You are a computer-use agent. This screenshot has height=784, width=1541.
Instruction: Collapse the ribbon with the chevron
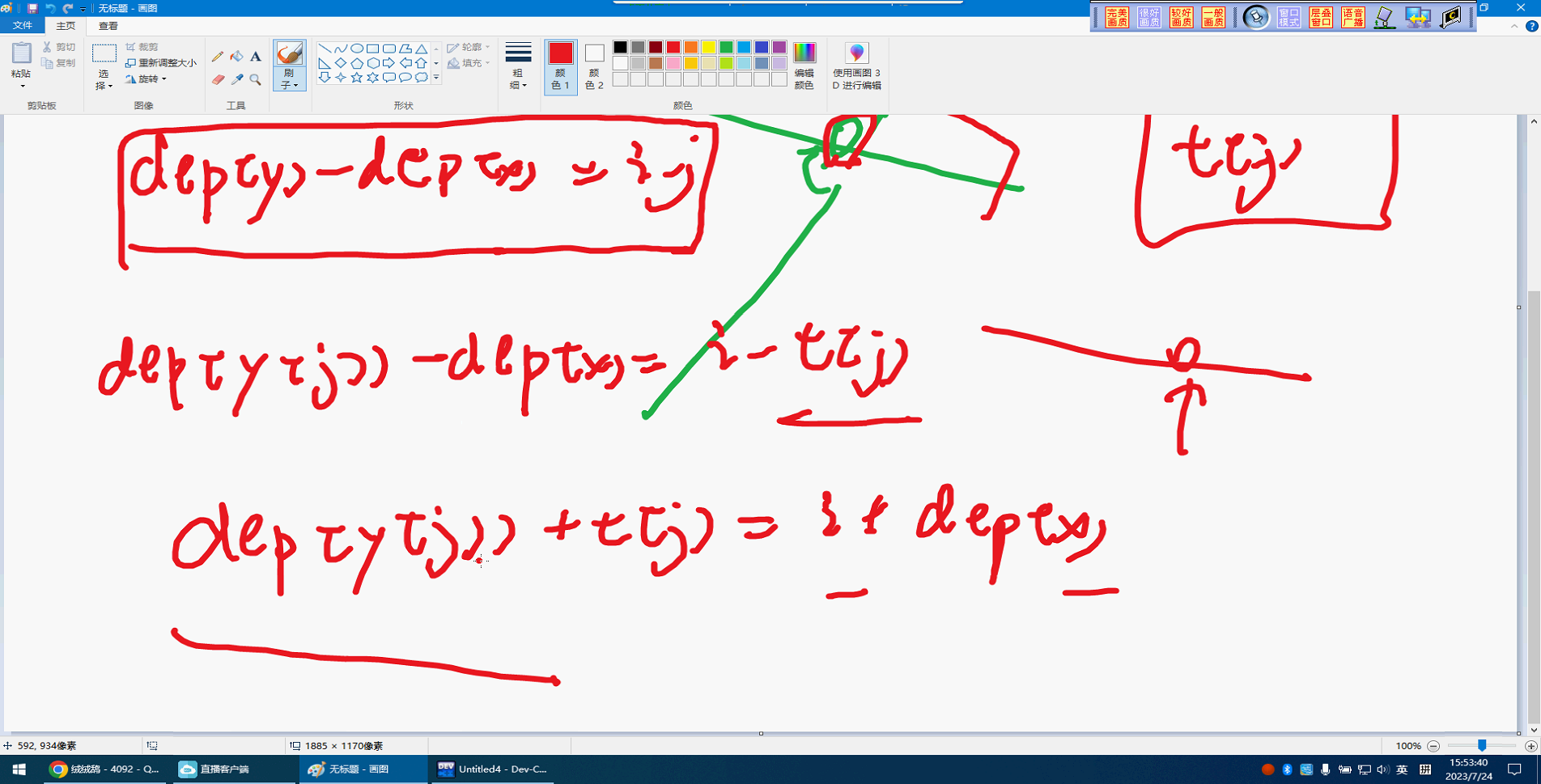click(1514, 26)
